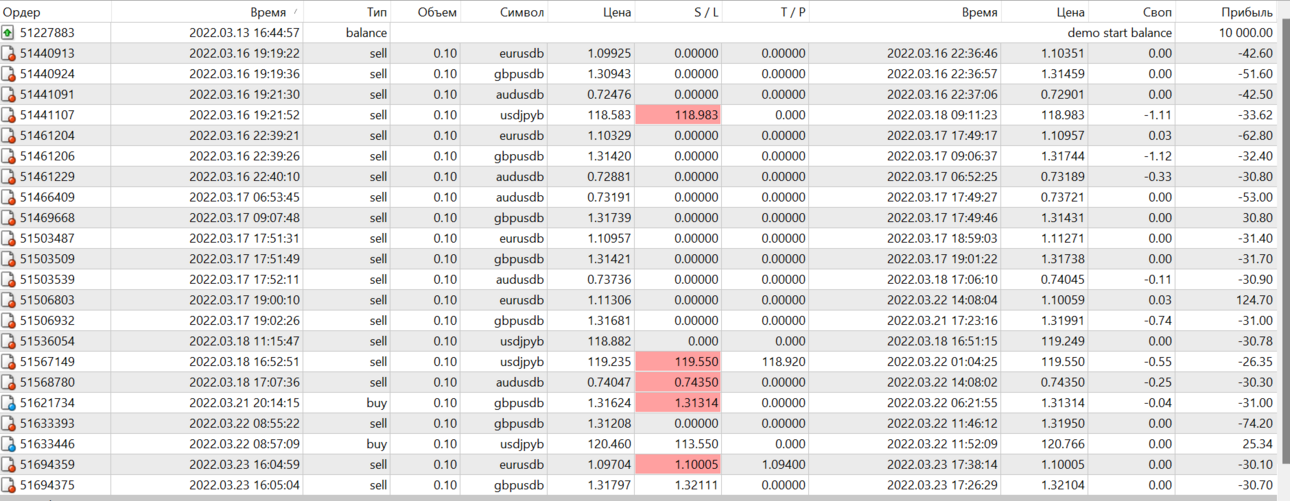Click the profit value 124.70
Image resolution: width=1290 pixels, height=501 pixels.
click(x=1255, y=300)
